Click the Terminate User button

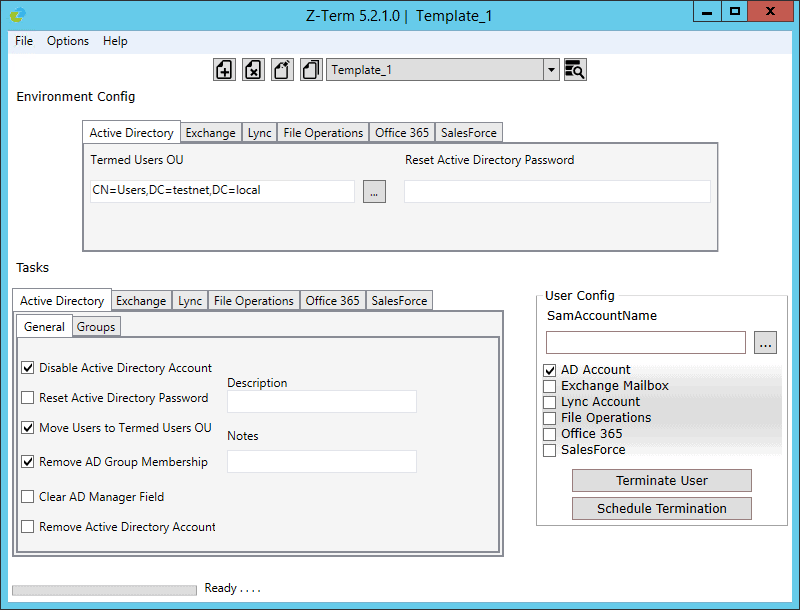point(662,480)
